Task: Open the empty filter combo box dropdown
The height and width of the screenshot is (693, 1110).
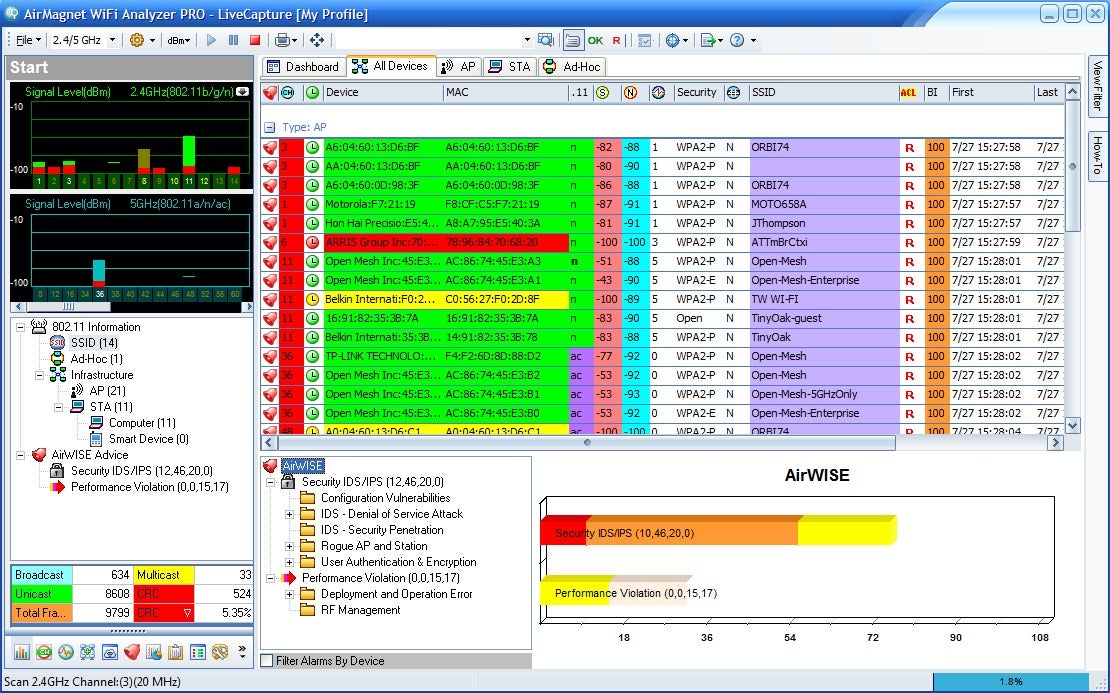Action: [527, 40]
